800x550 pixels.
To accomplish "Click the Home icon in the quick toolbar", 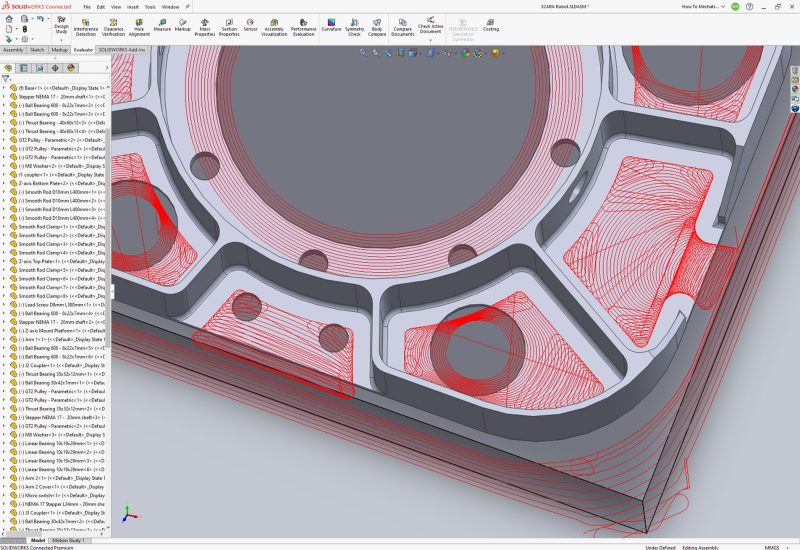I will tap(9, 19).
